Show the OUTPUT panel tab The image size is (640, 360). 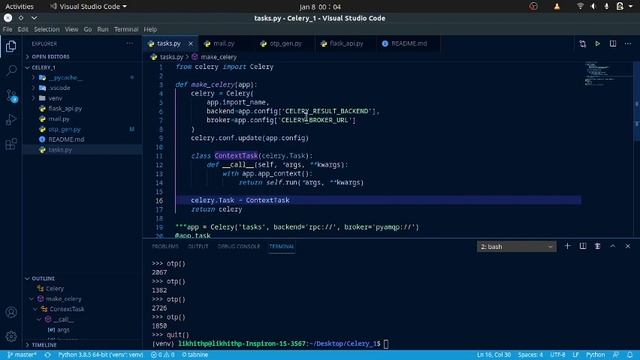(198, 247)
